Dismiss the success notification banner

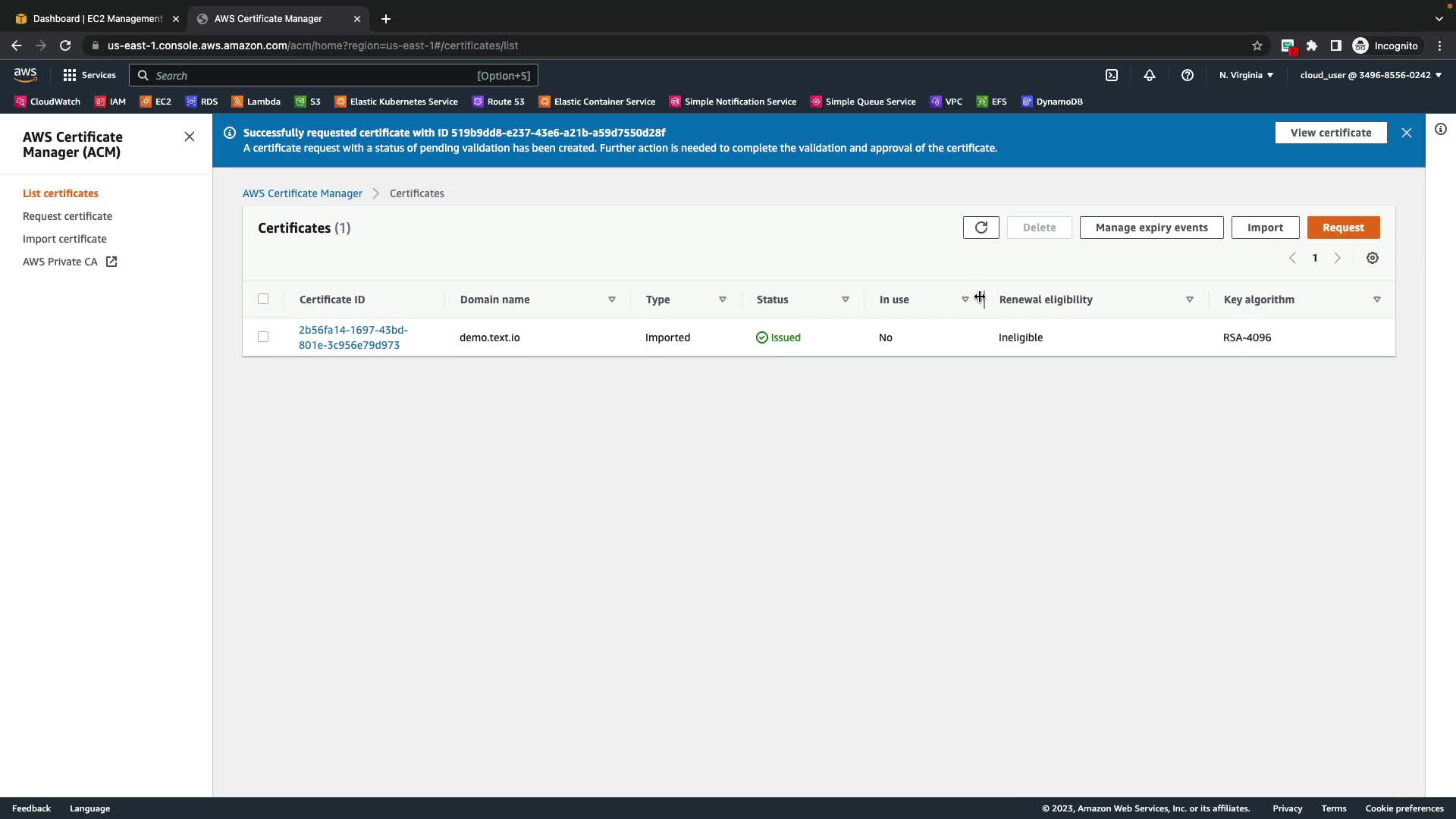[1406, 133]
